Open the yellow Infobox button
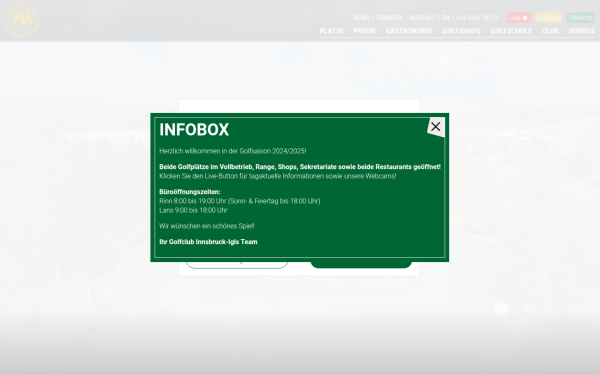The width and height of the screenshot is (600, 375). pos(548,18)
